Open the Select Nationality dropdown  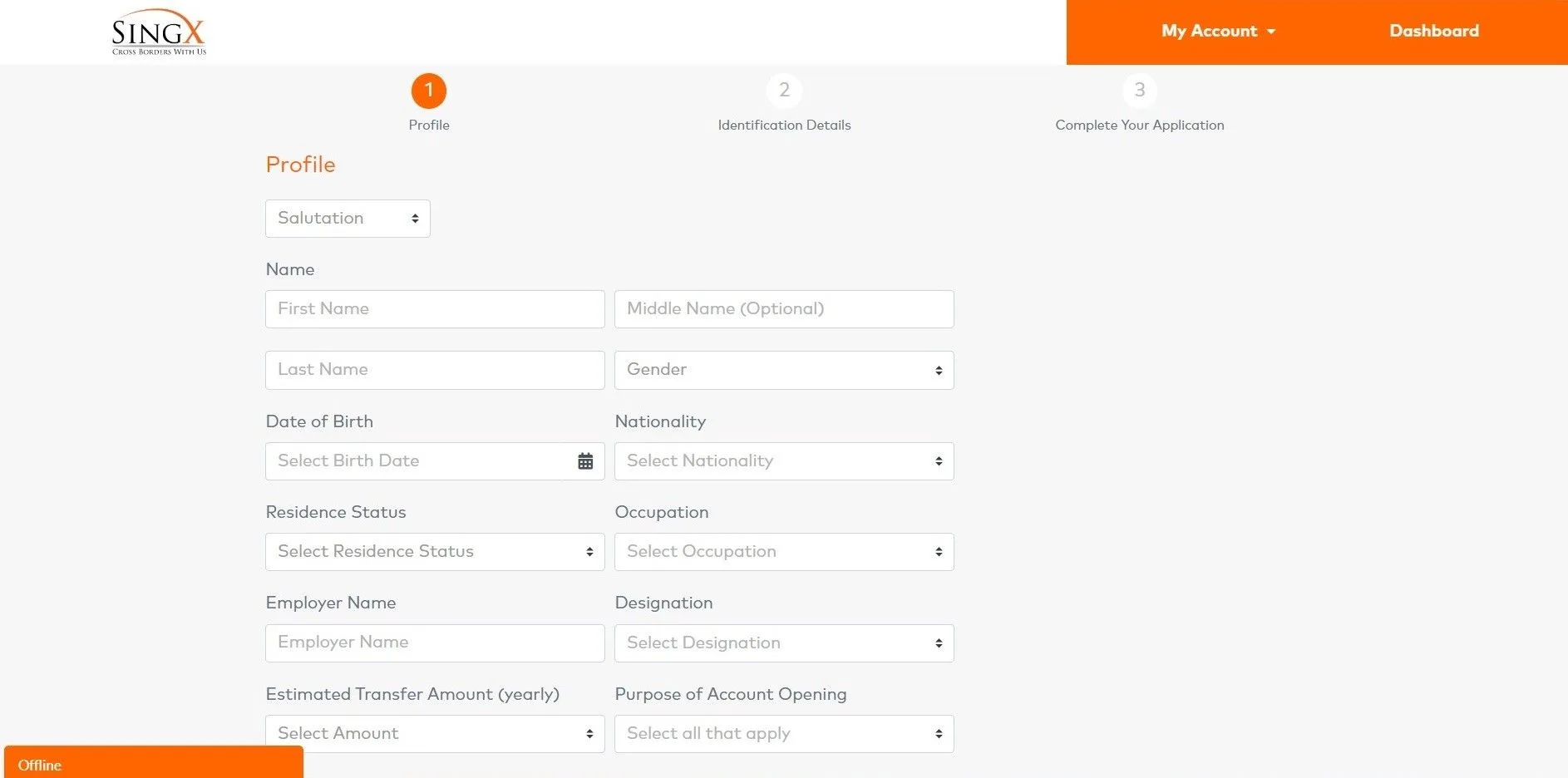(783, 461)
